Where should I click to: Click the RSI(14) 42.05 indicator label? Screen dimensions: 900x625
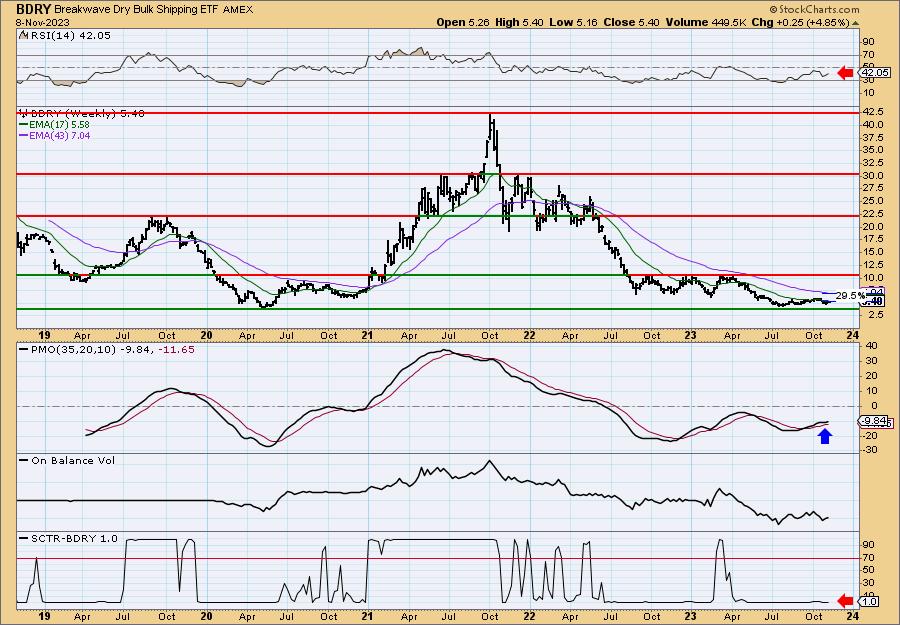tap(69, 35)
